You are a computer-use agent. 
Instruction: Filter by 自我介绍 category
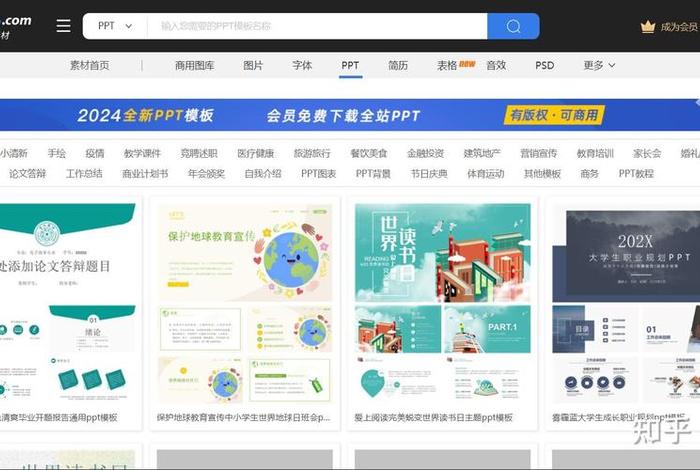click(263, 173)
